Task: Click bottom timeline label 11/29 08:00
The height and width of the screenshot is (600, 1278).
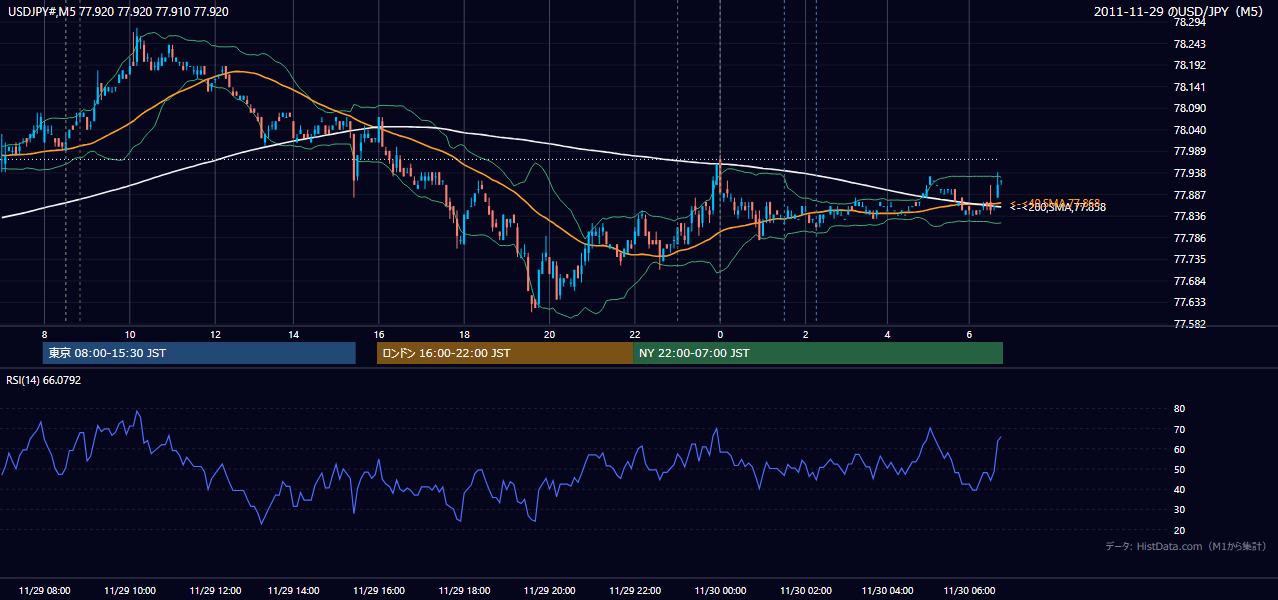Action: click(44, 591)
